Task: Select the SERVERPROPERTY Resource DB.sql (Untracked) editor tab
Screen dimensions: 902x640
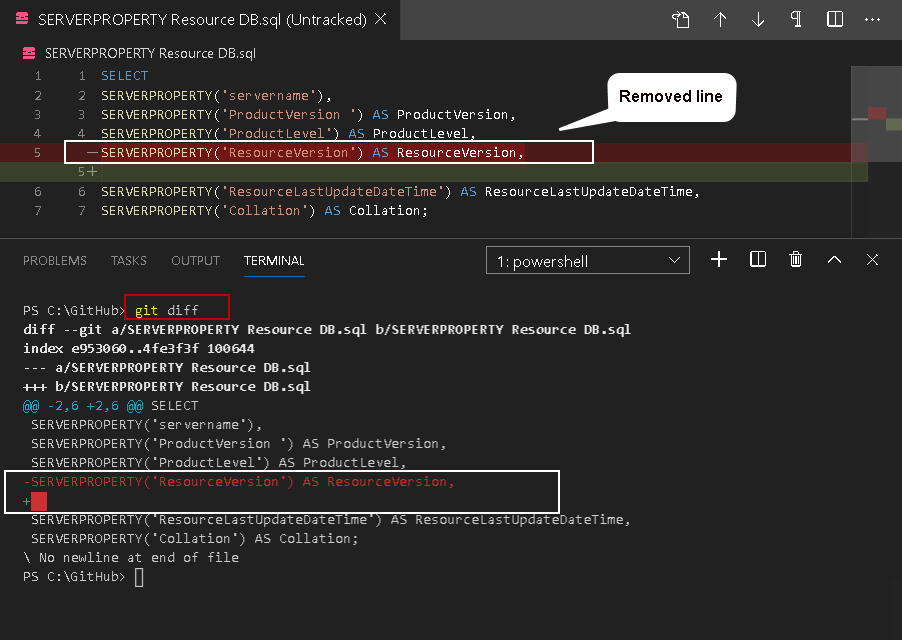Action: click(190, 19)
